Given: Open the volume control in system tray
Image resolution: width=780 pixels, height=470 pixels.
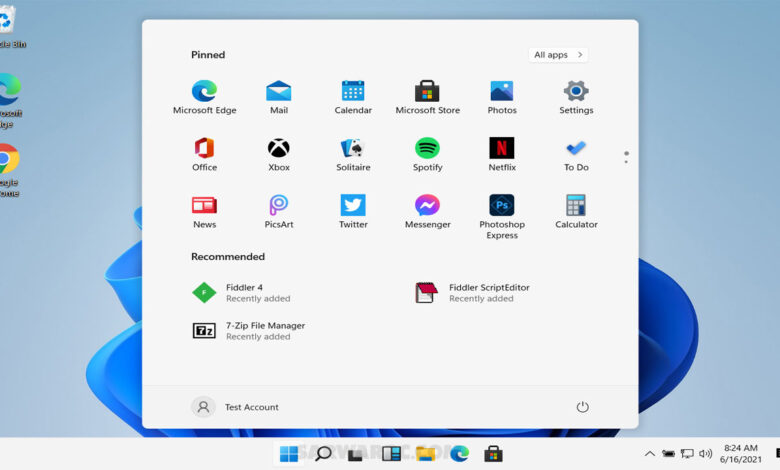Looking at the screenshot, I should click(x=705, y=454).
